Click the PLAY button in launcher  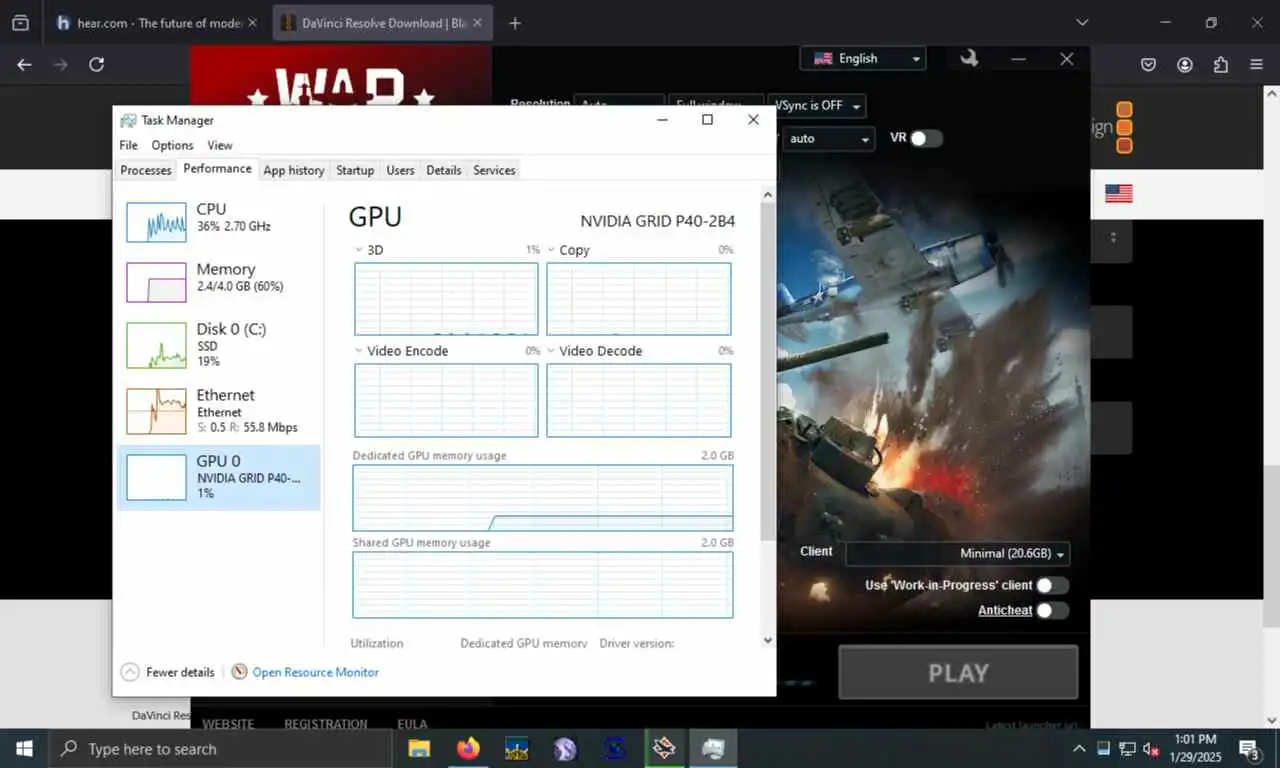[x=958, y=672]
